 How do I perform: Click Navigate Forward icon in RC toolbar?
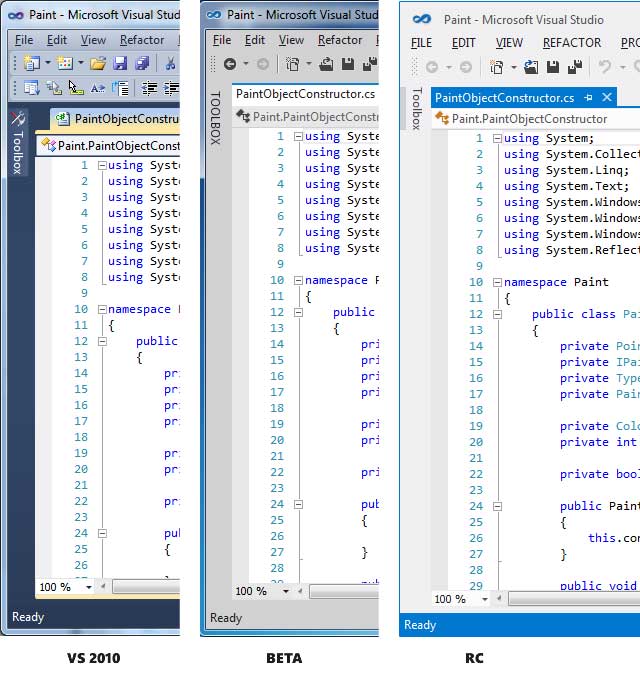(466, 67)
